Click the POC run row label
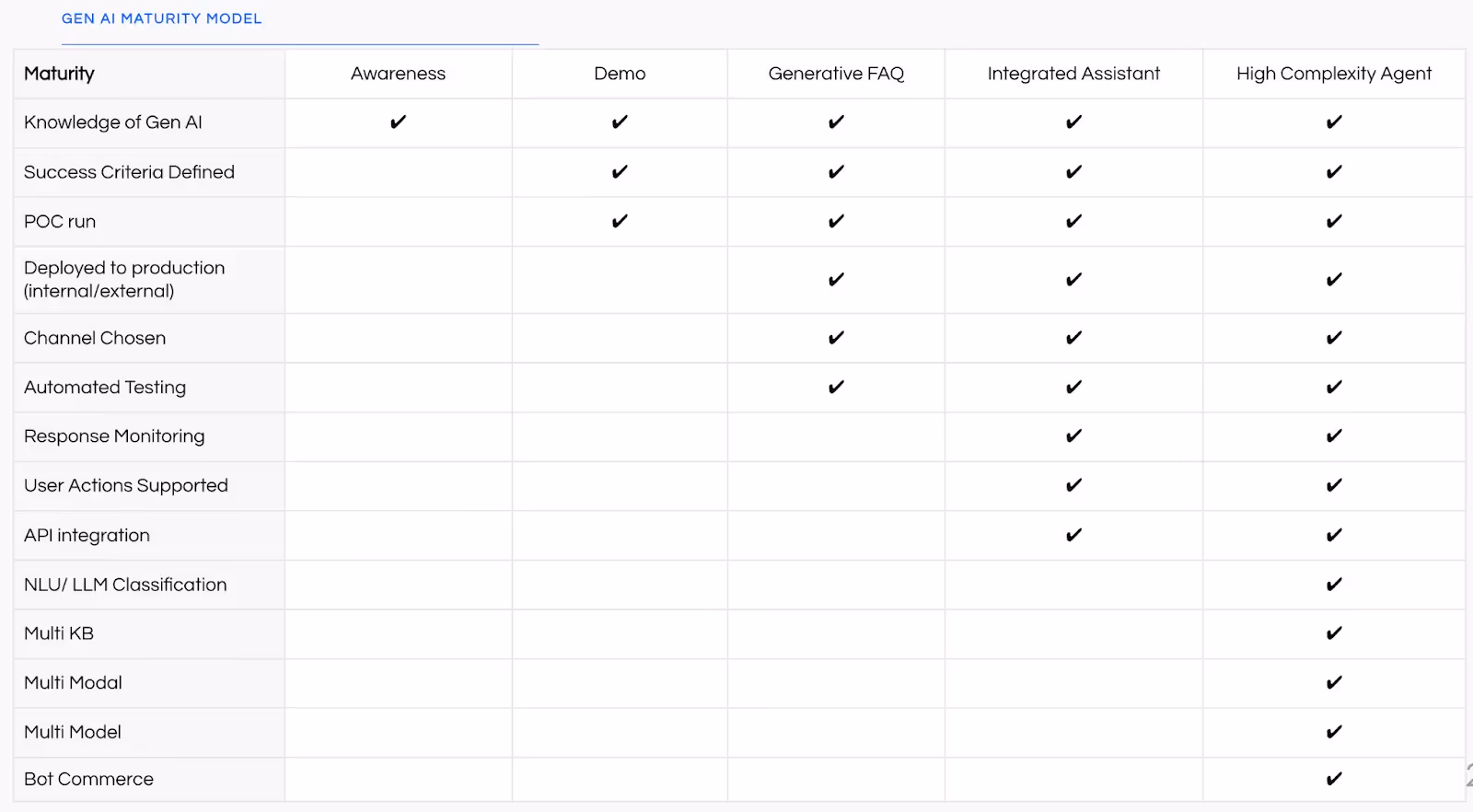1473x812 pixels. point(60,222)
